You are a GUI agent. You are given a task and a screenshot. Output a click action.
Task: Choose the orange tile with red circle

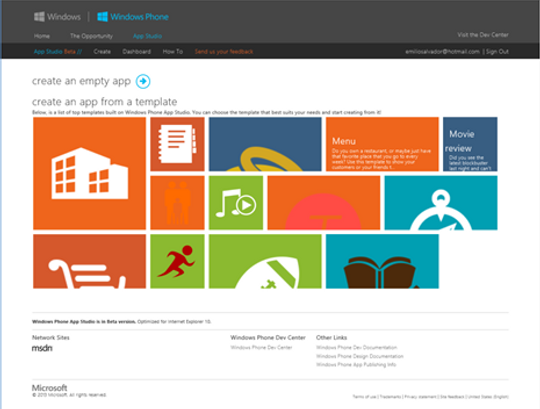pos(324,202)
